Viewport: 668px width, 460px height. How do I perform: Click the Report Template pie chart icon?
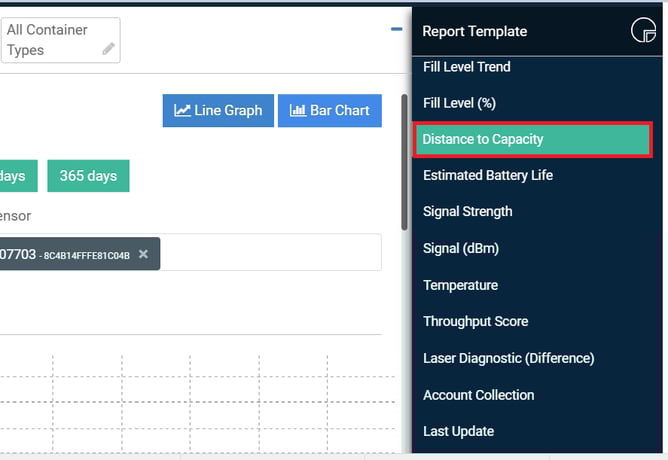[x=643, y=30]
